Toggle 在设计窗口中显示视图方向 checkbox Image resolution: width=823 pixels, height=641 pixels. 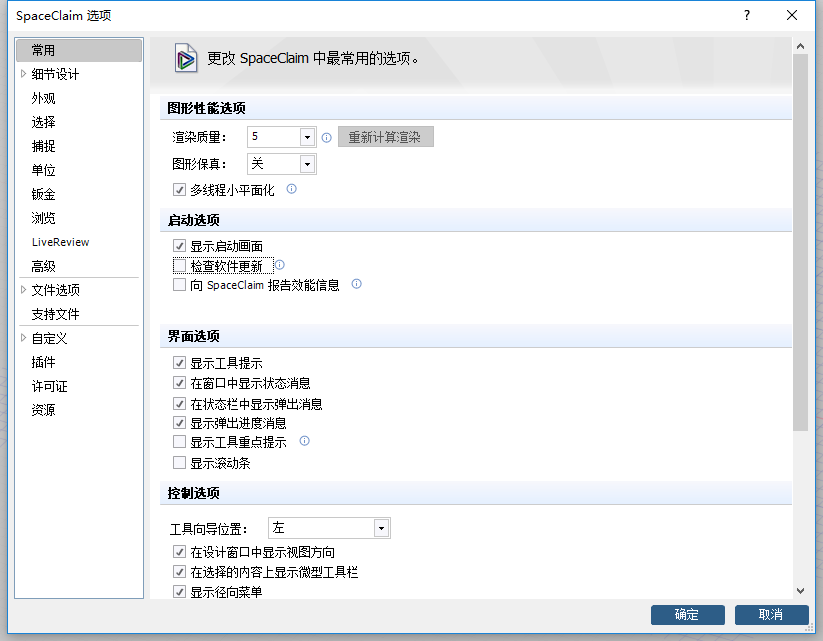point(180,552)
